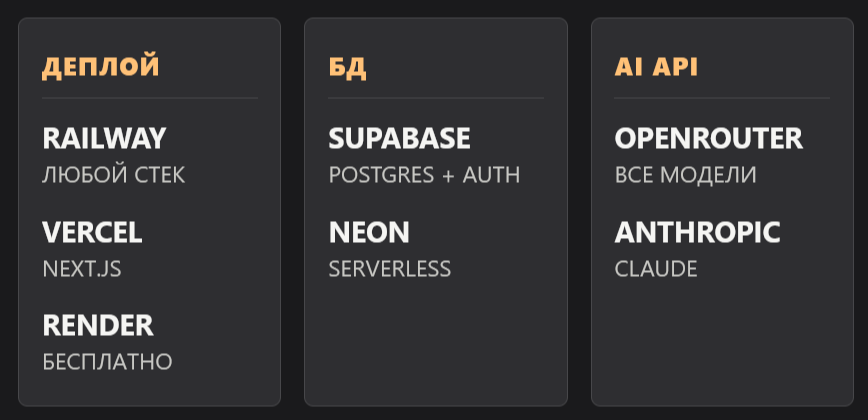Click the divider line below AI API heading
This screenshot has width=868, height=420.
pyautogui.click(x=722, y=98)
